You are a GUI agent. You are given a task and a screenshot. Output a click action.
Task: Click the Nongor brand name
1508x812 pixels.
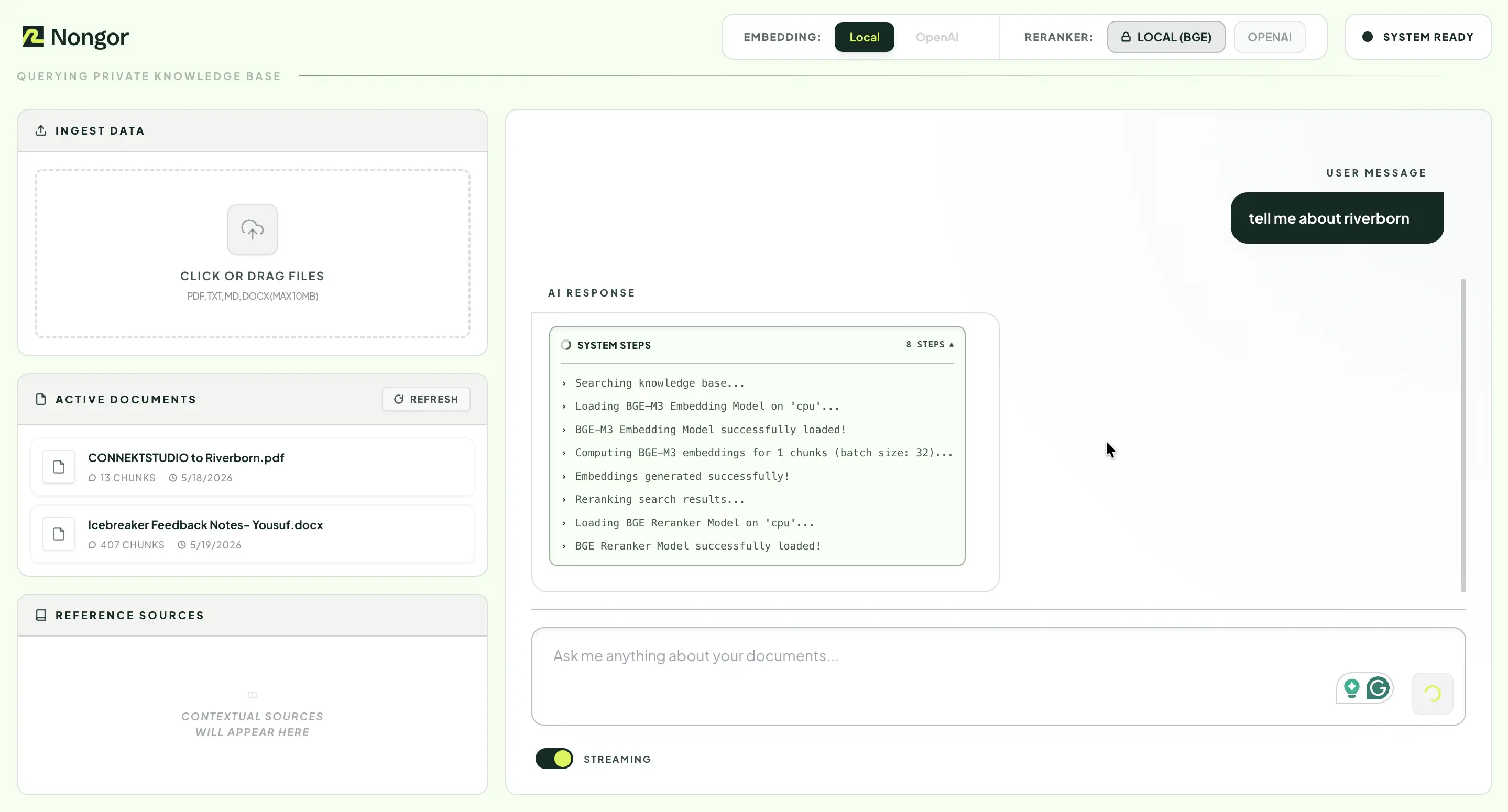[90, 37]
